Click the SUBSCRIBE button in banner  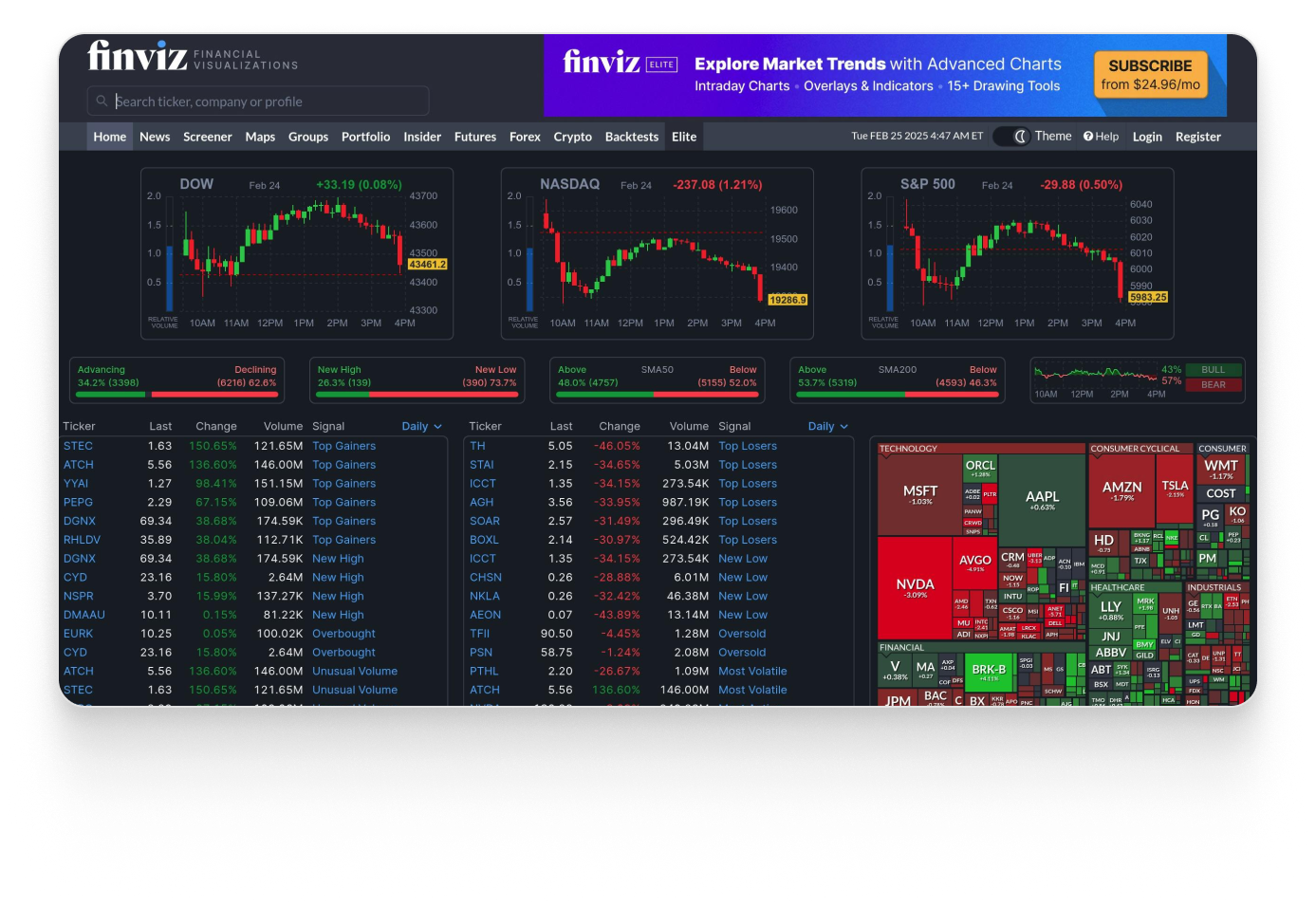(x=1150, y=75)
